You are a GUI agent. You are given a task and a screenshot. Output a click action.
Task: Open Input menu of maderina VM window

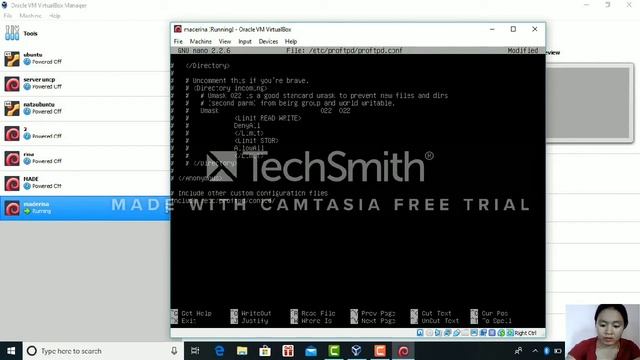click(x=245, y=42)
